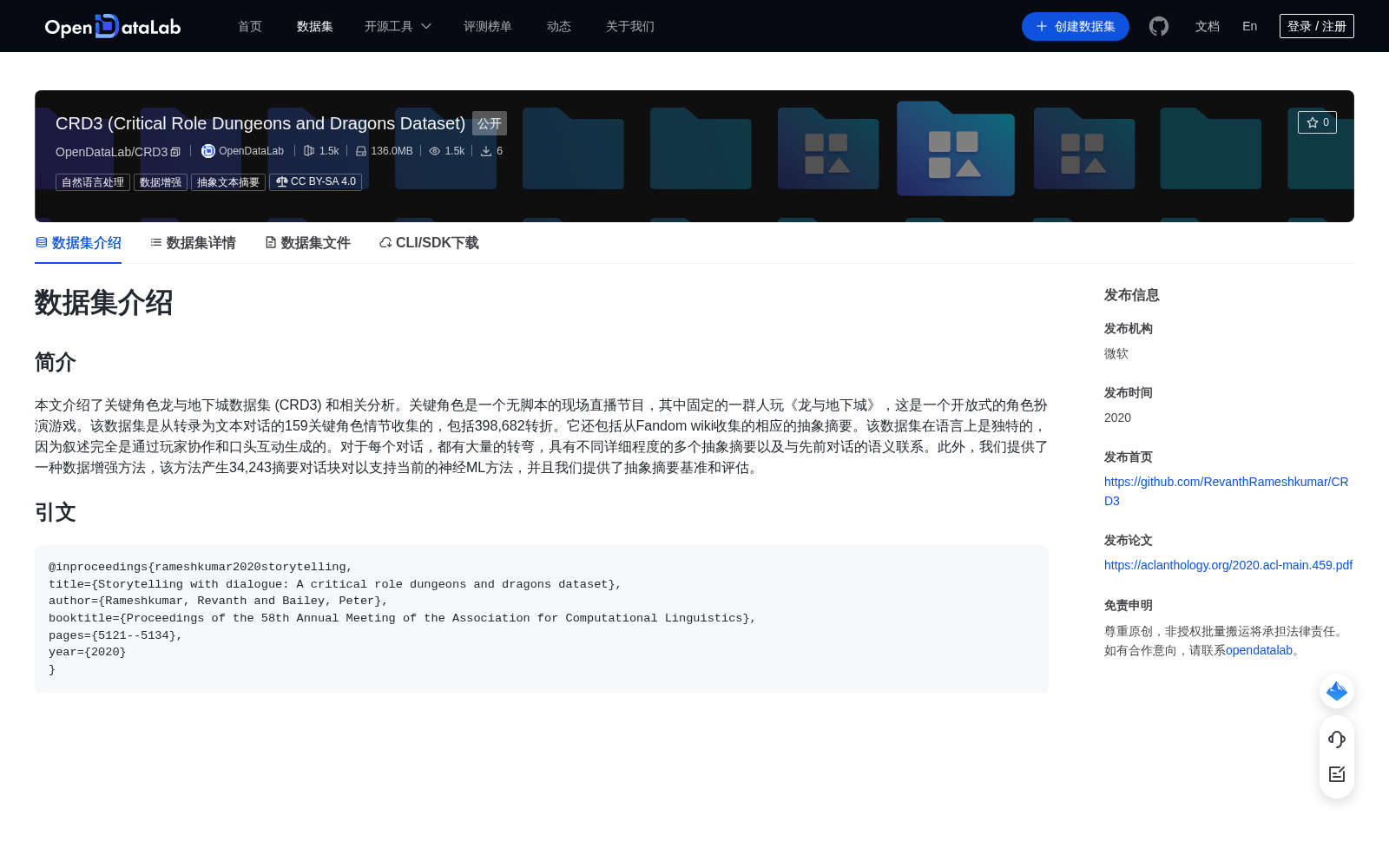Open the 关于我们 menu item

click(630, 27)
